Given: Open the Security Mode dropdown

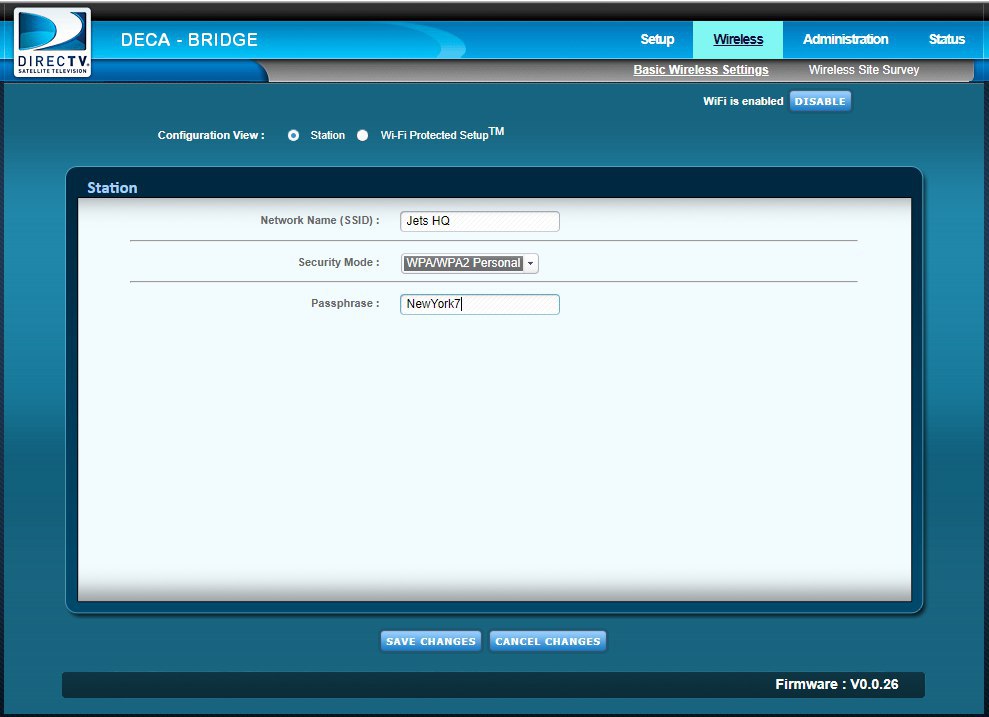Looking at the screenshot, I should coord(470,263).
